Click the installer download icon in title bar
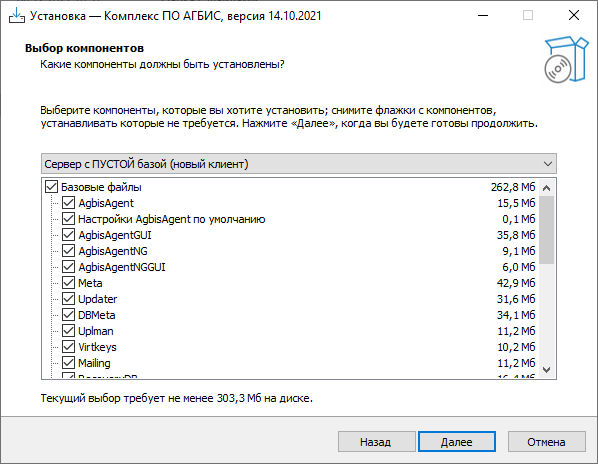 tap(16, 16)
